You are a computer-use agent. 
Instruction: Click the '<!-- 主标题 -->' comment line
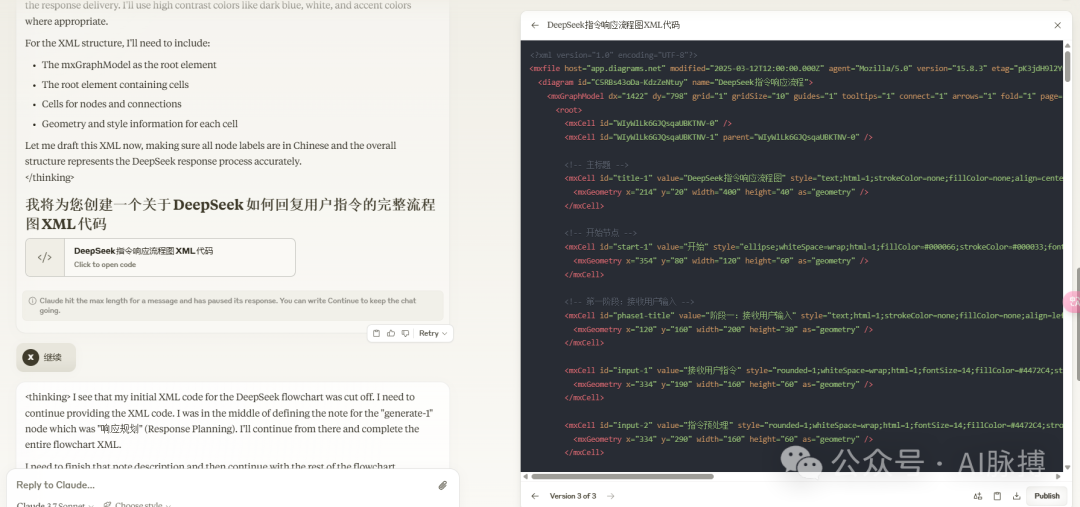point(596,165)
